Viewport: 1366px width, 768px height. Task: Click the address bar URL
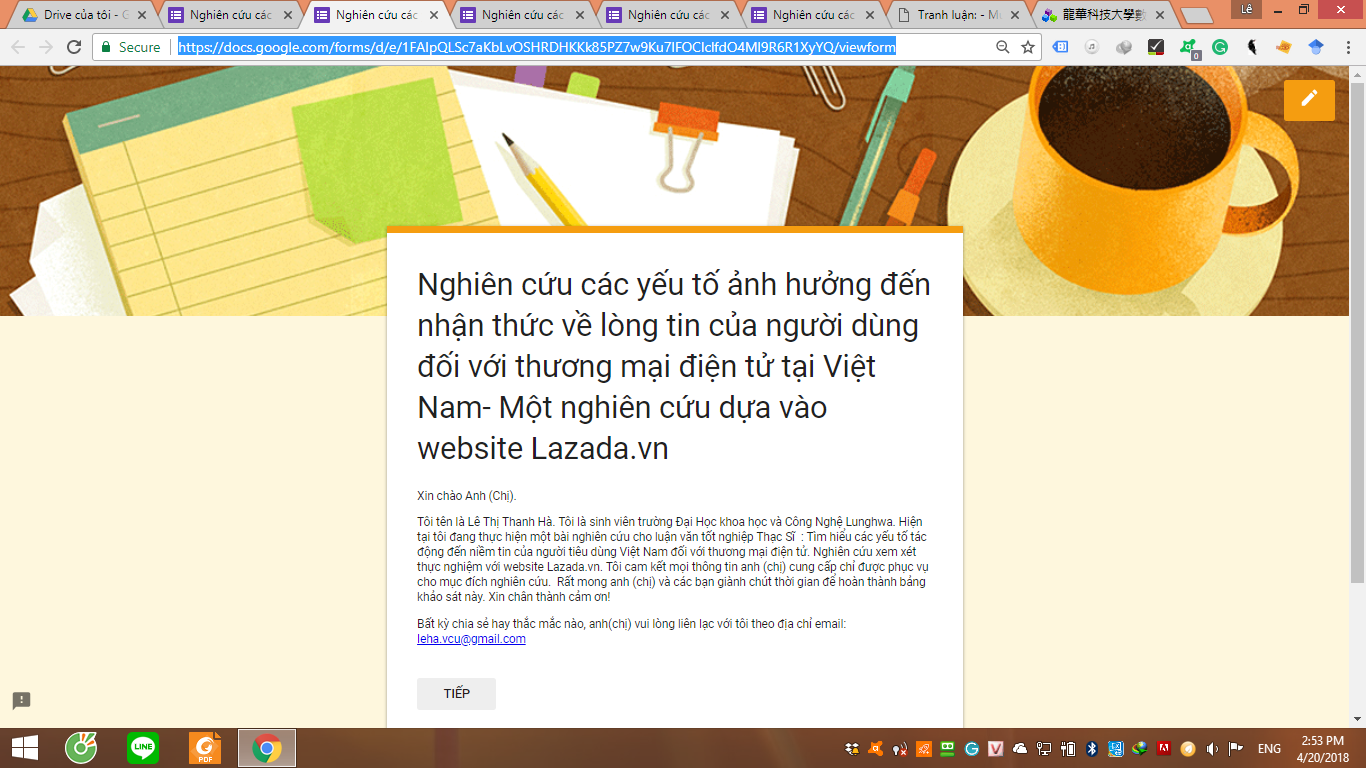[537, 47]
